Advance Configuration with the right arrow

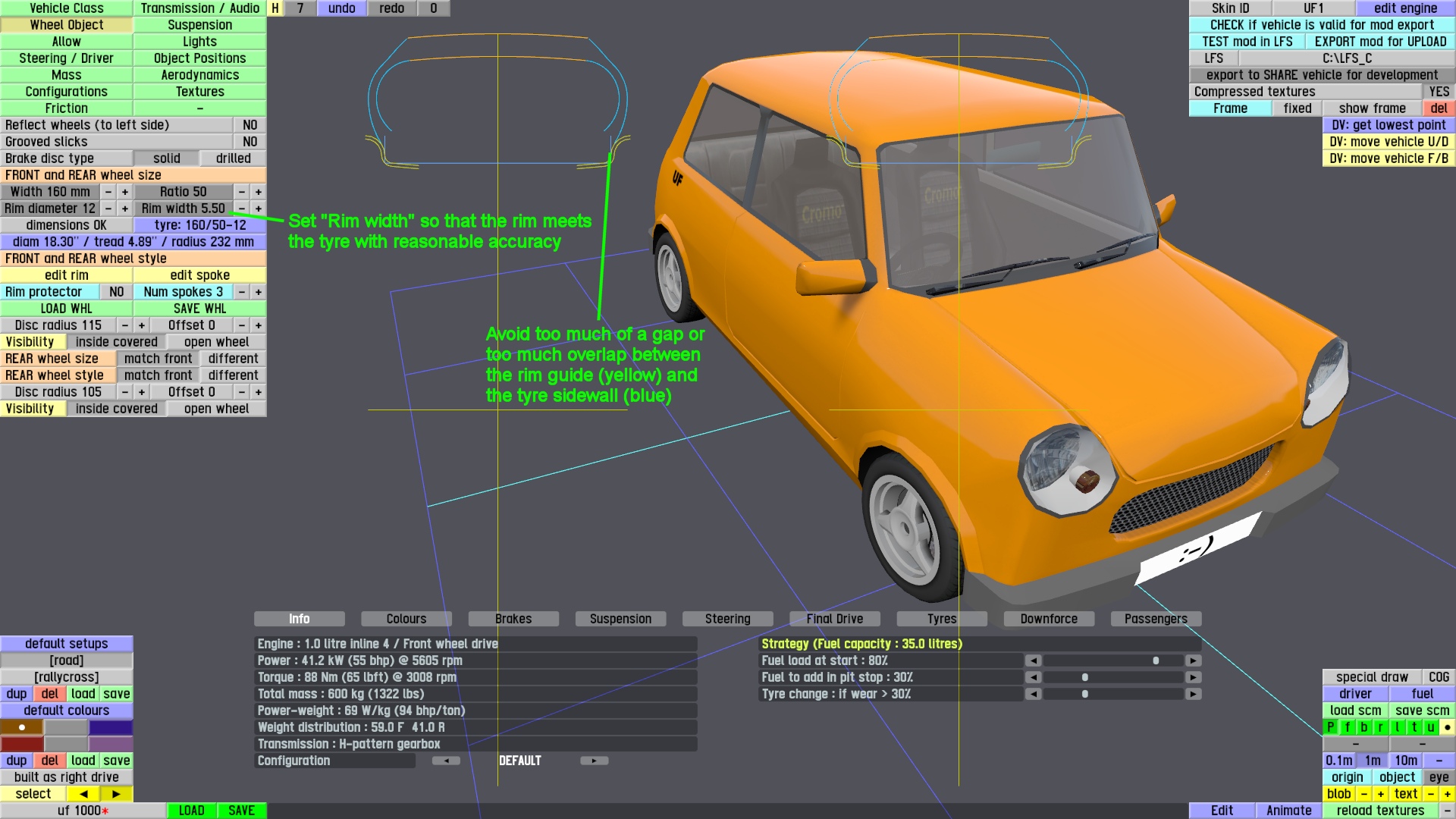tap(594, 761)
